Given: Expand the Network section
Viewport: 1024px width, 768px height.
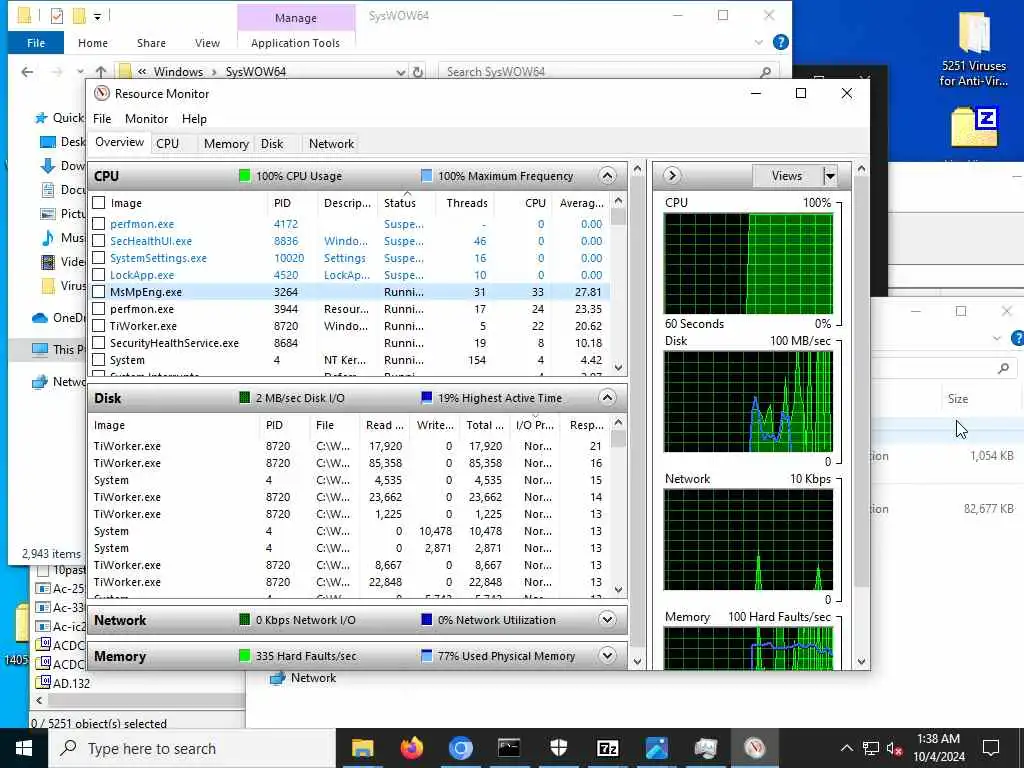Looking at the screenshot, I should 607,620.
